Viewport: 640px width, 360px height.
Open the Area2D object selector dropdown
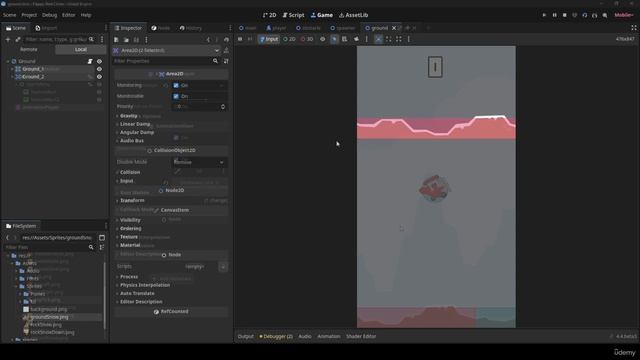pos(167,50)
